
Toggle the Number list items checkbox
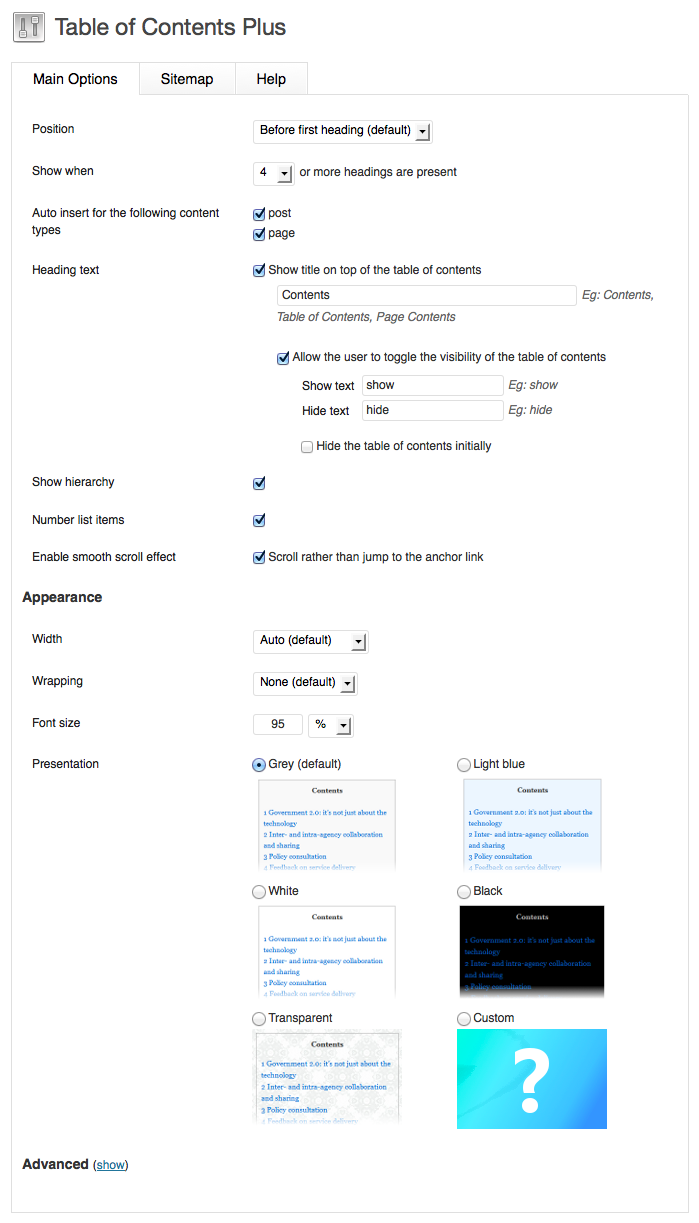point(259,521)
